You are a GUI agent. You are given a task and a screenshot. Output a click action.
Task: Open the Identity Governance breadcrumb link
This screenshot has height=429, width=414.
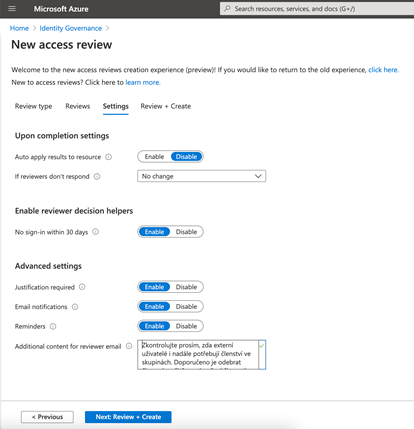pyautogui.click(x=71, y=28)
